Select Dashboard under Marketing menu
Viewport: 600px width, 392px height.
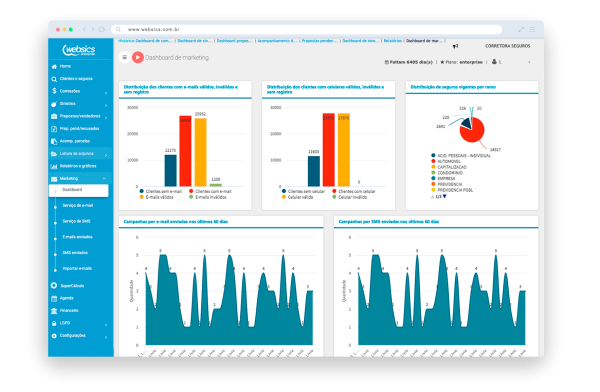78,190
